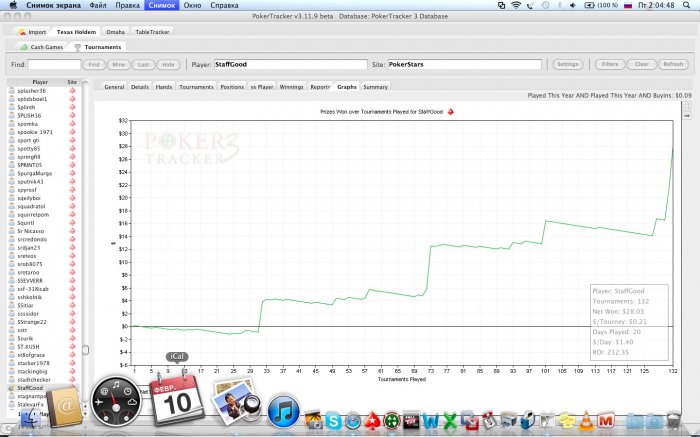
Task: Switch to the Import tab
Action: [x=32, y=32]
